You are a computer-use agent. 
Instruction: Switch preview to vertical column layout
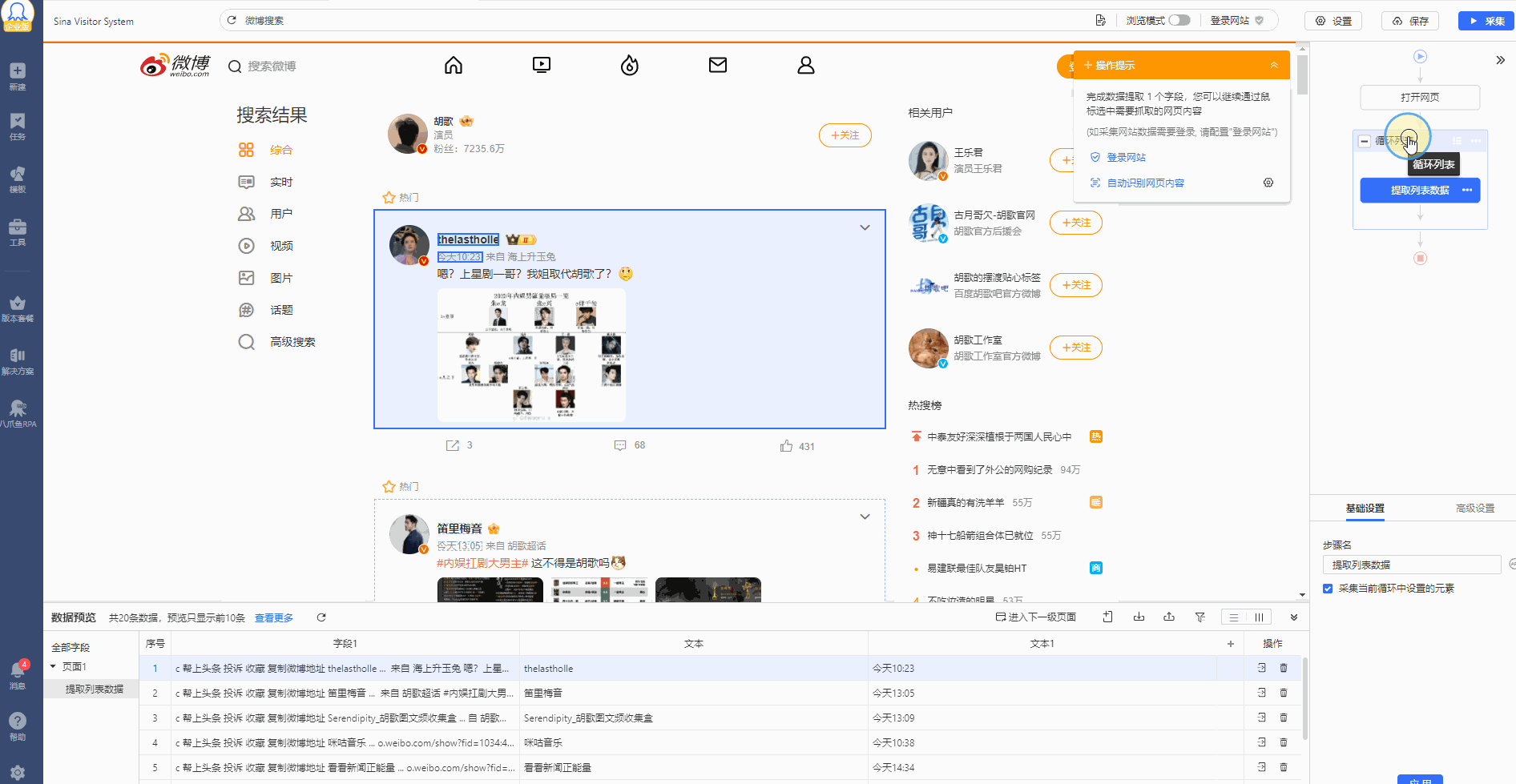pyautogui.click(x=1259, y=617)
